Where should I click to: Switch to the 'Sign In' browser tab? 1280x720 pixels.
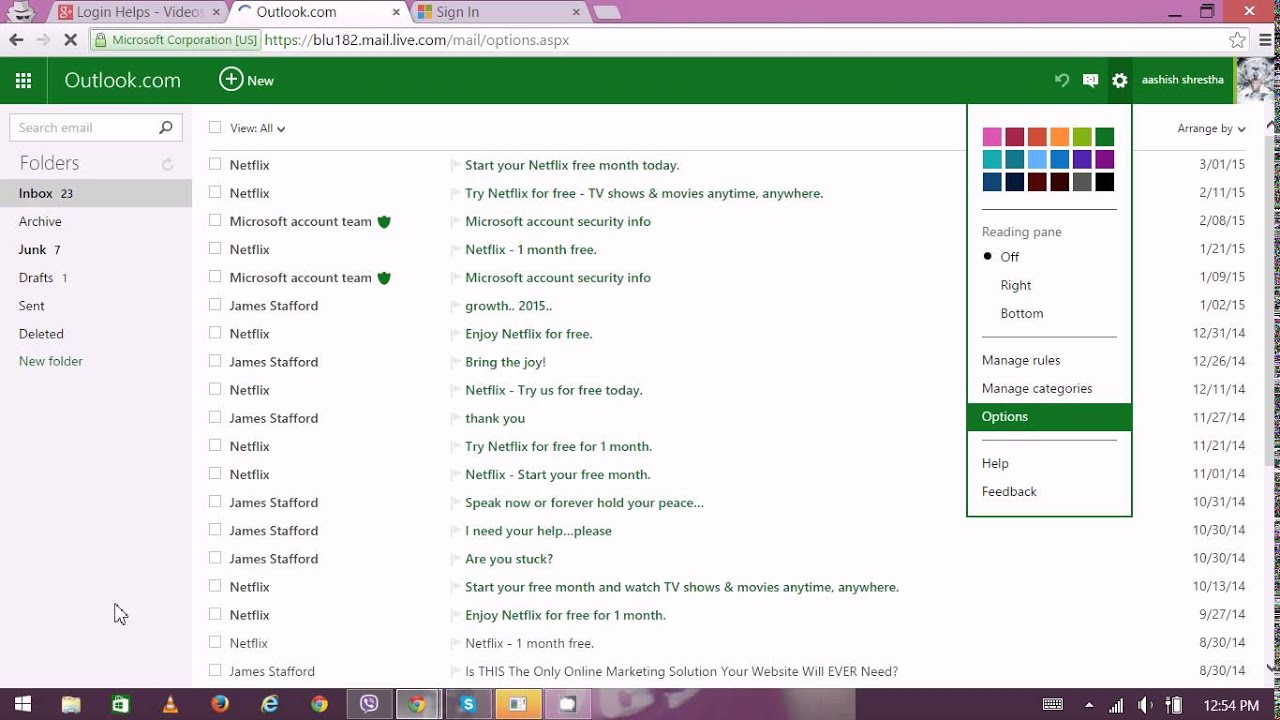point(500,12)
